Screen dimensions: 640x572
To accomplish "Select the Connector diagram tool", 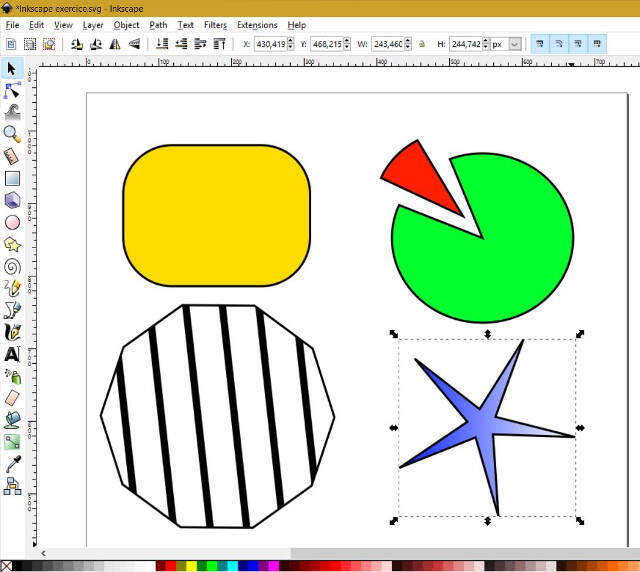I will [x=12, y=486].
